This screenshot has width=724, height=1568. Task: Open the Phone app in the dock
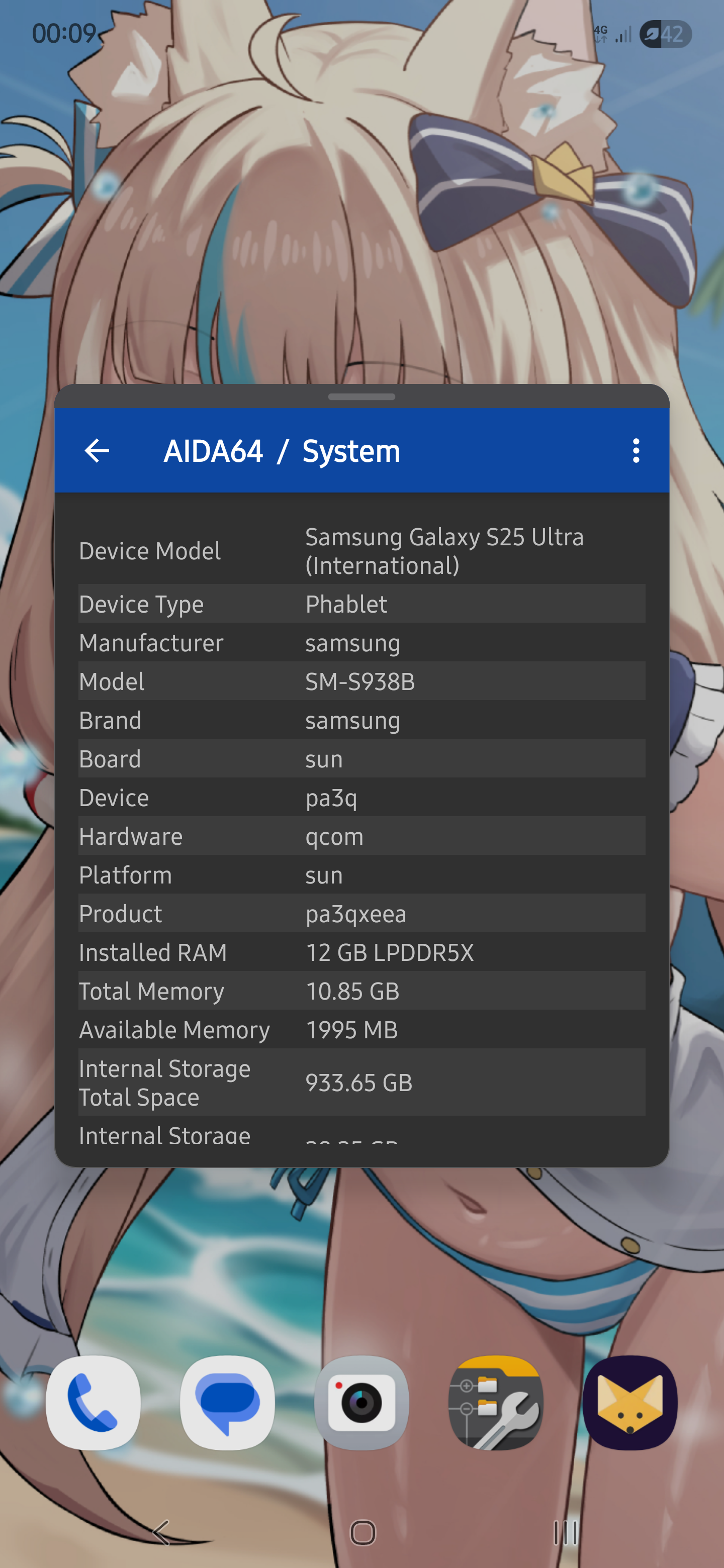click(x=93, y=1403)
